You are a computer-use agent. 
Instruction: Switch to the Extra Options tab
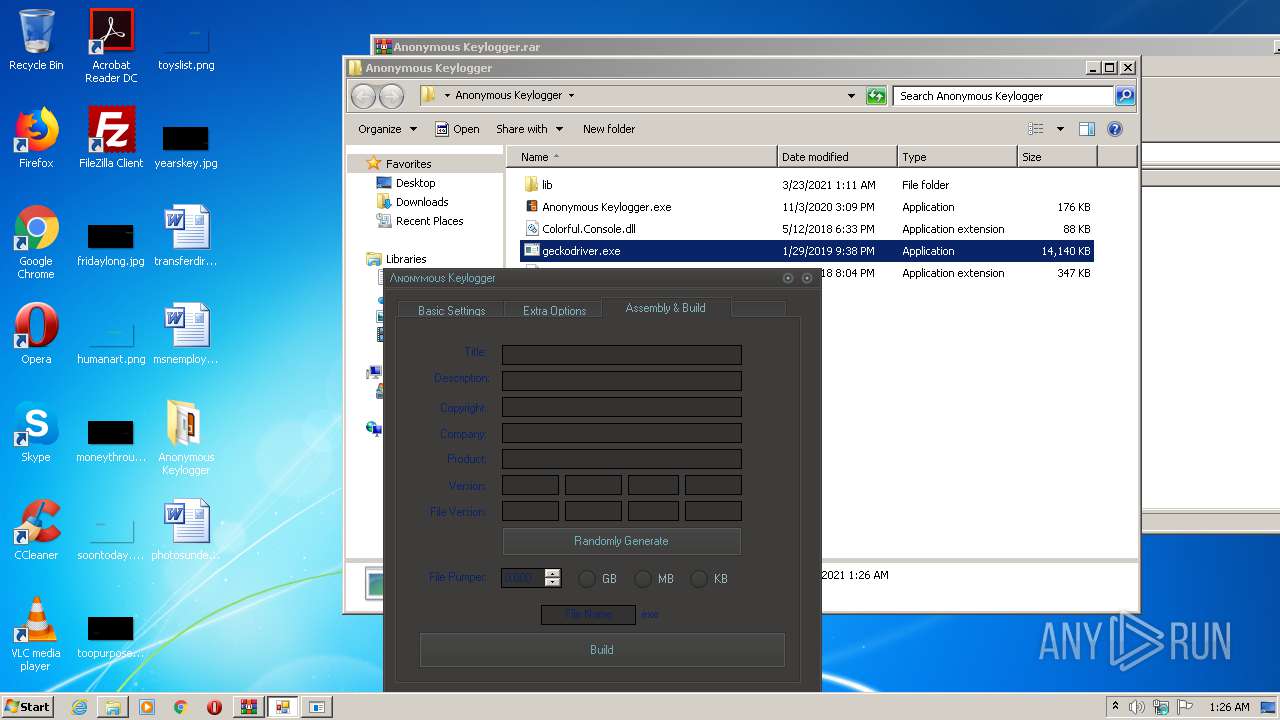coord(554,310)
